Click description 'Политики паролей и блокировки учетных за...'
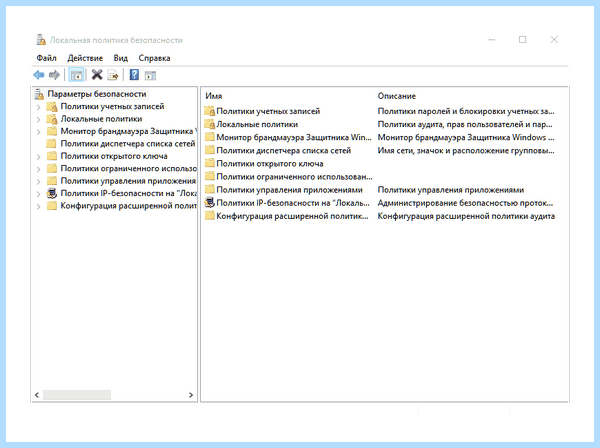 tap(466, 111)
